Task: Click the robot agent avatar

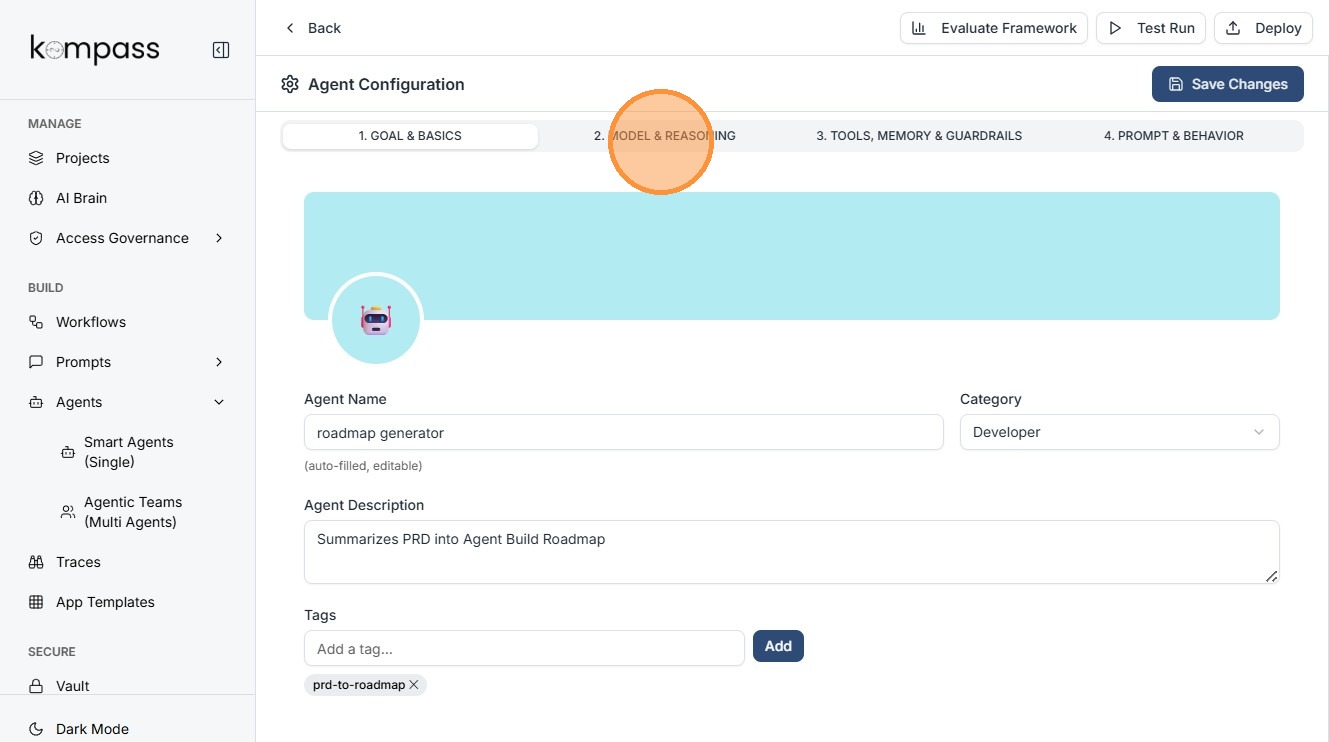Action: click(x=376, y=320)
